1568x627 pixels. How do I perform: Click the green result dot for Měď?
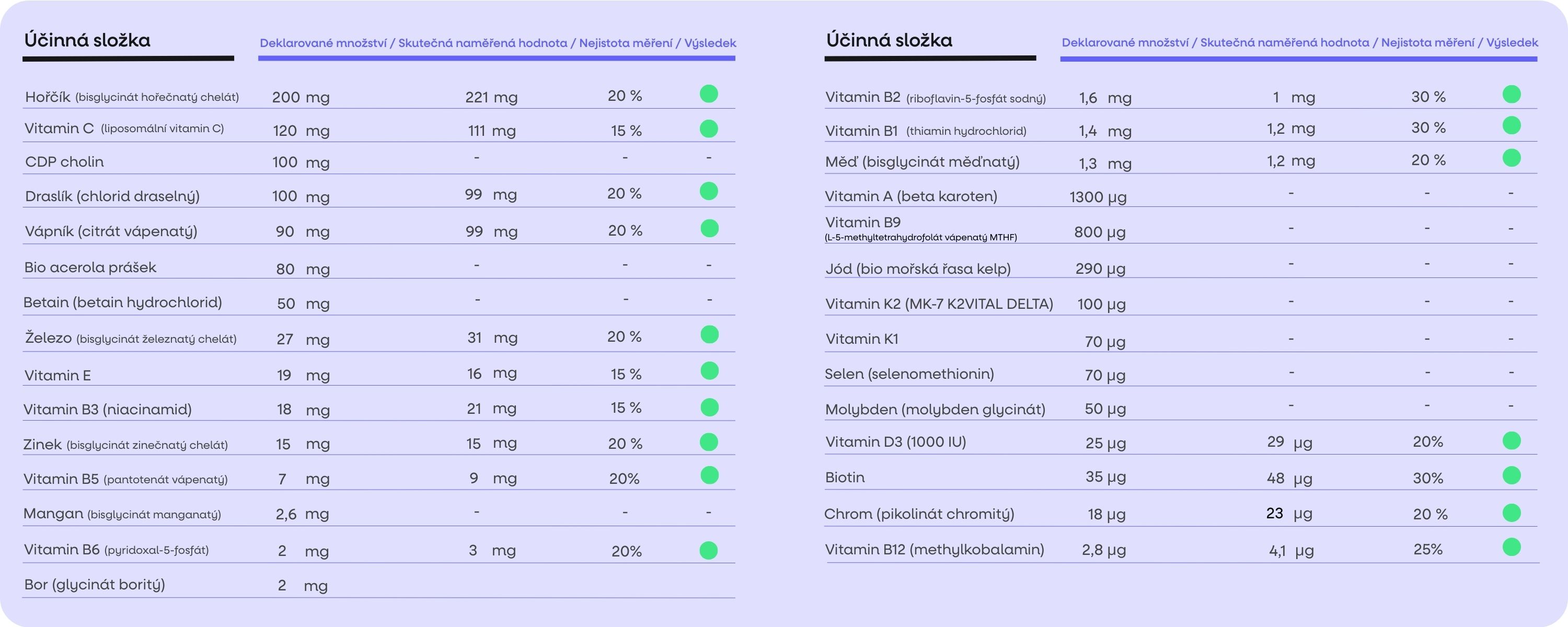point(1512,158)
